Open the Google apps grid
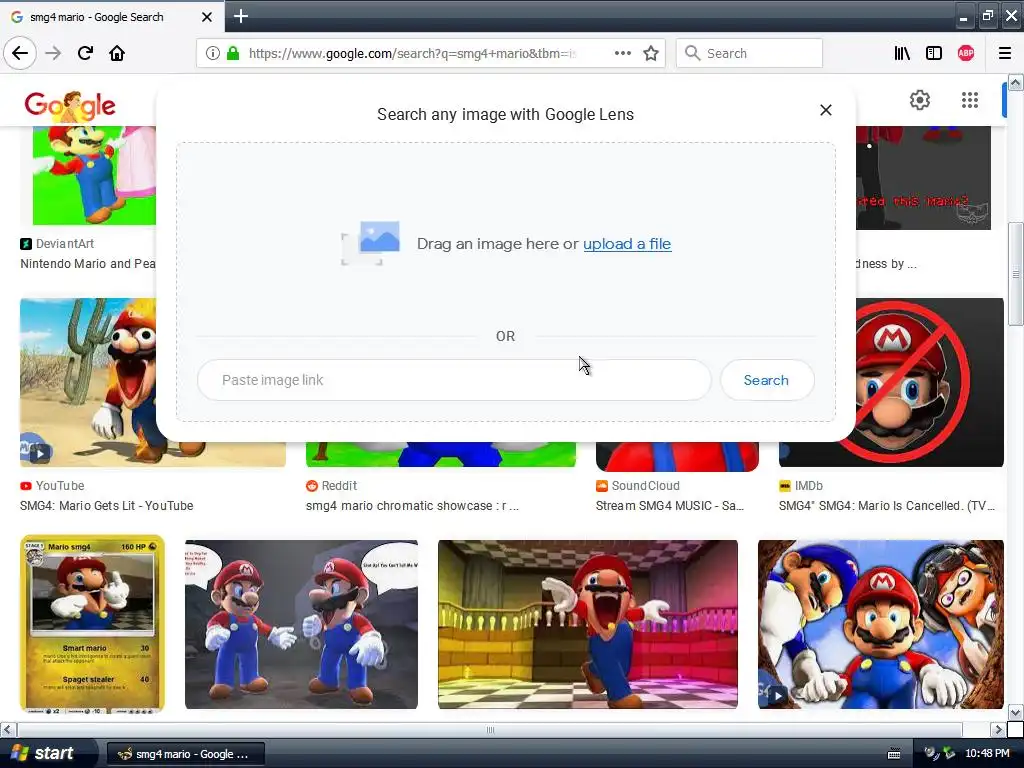Image resolution: width=1024 pixels, height=768 pixels. click(x=970, y=100)
